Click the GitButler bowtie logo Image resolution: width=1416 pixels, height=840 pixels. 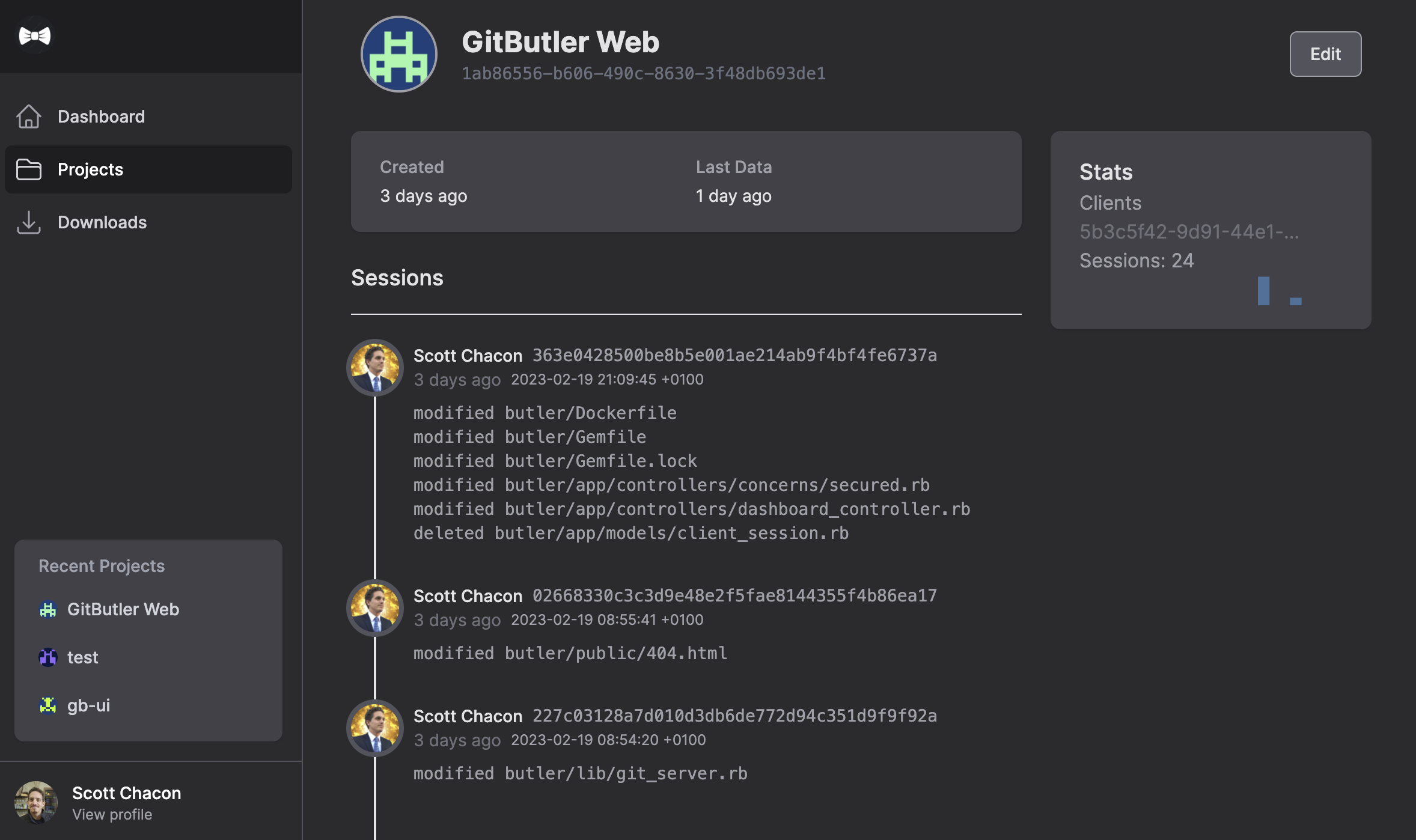pos(35,36)
